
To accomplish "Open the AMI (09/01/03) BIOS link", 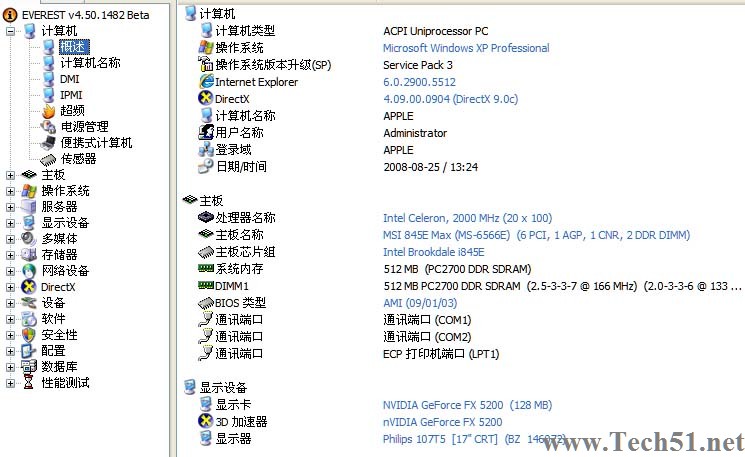I will [x=420, y=303].
